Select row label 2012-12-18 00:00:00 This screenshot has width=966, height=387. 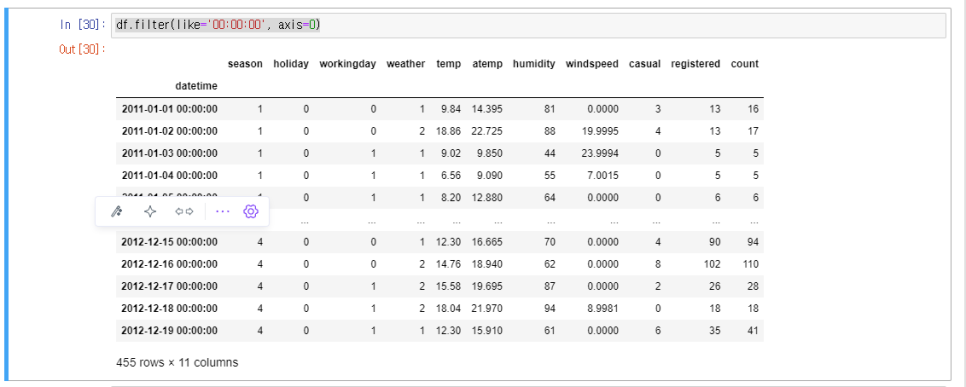[x=169, y=309]
